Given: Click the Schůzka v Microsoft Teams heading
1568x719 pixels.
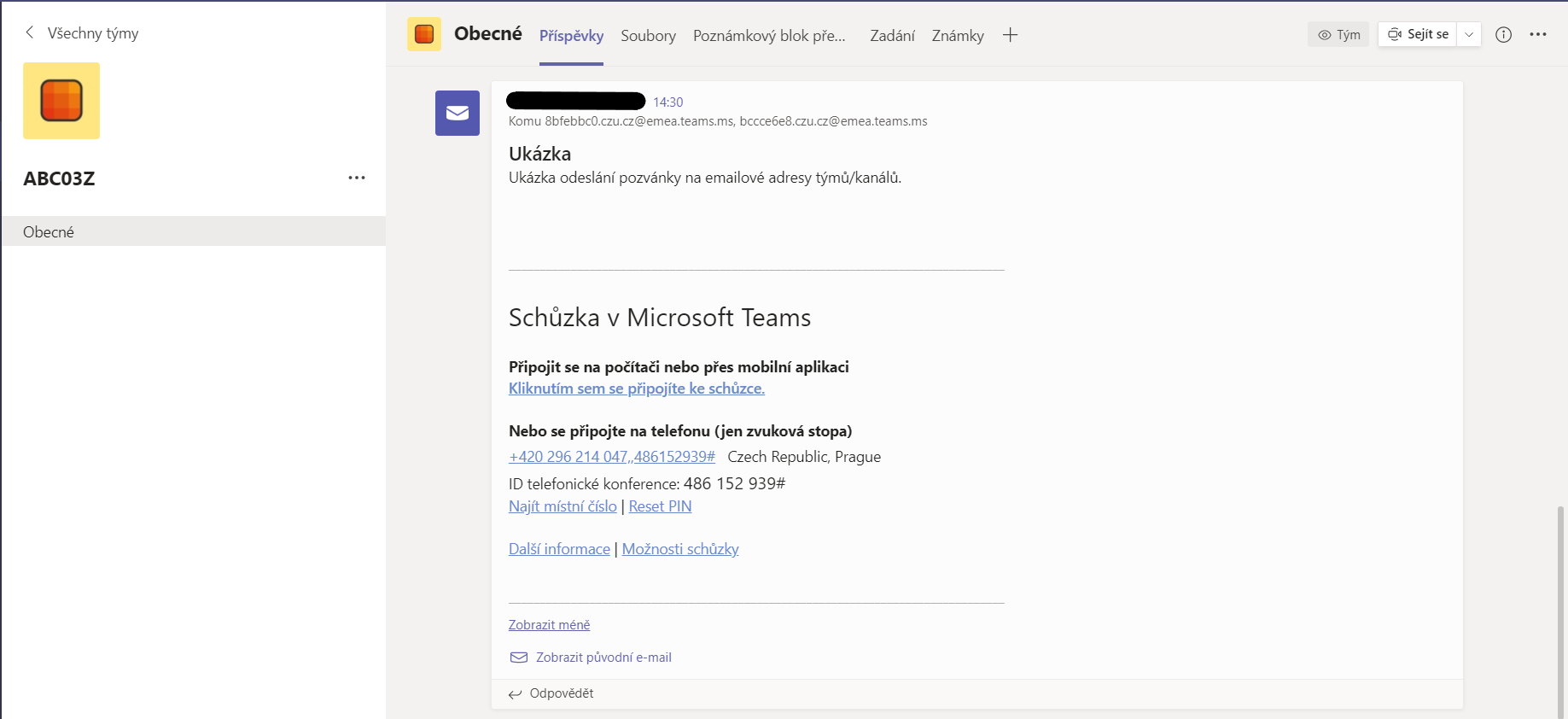Looking at the screenshot, I should pyautogui.click(x=660, y=318).
